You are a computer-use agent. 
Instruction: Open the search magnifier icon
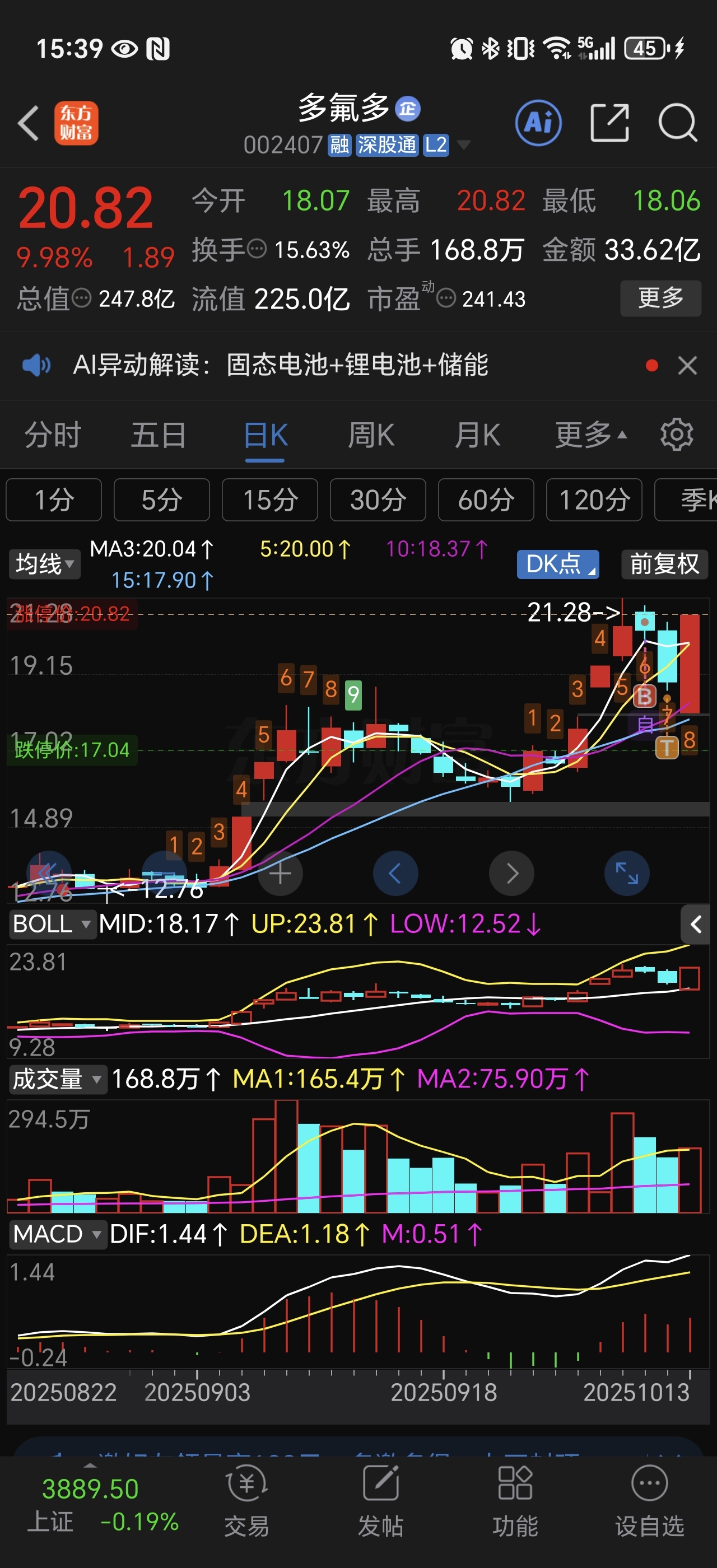[x=677, y=123]
